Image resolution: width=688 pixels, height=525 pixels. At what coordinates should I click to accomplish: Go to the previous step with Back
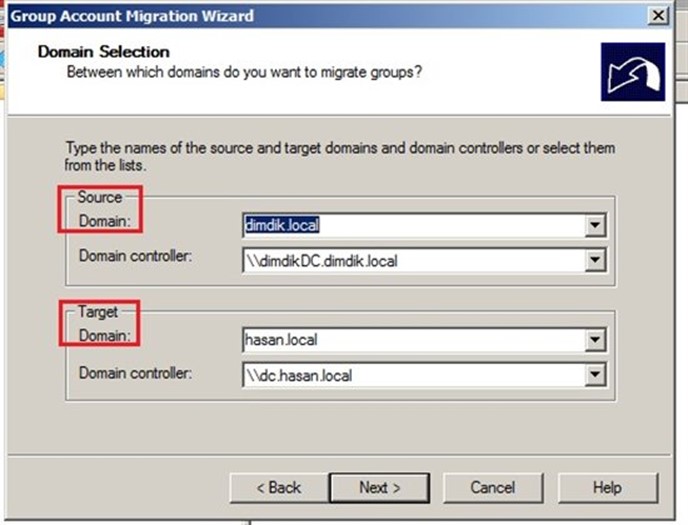pos(279,488)
